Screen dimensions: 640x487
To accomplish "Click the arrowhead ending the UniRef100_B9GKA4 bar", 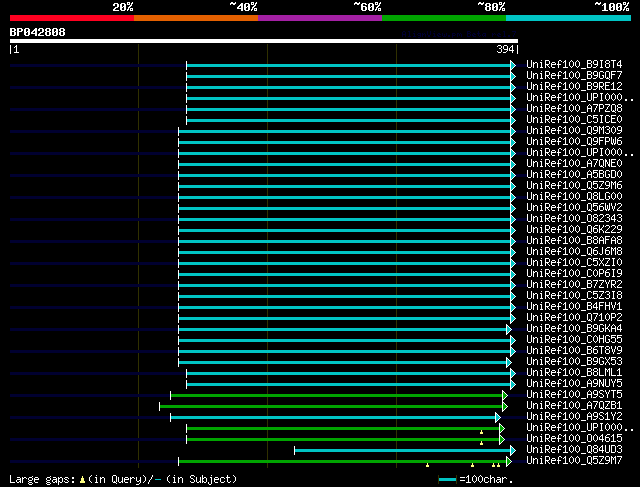I will coord(509,329).
